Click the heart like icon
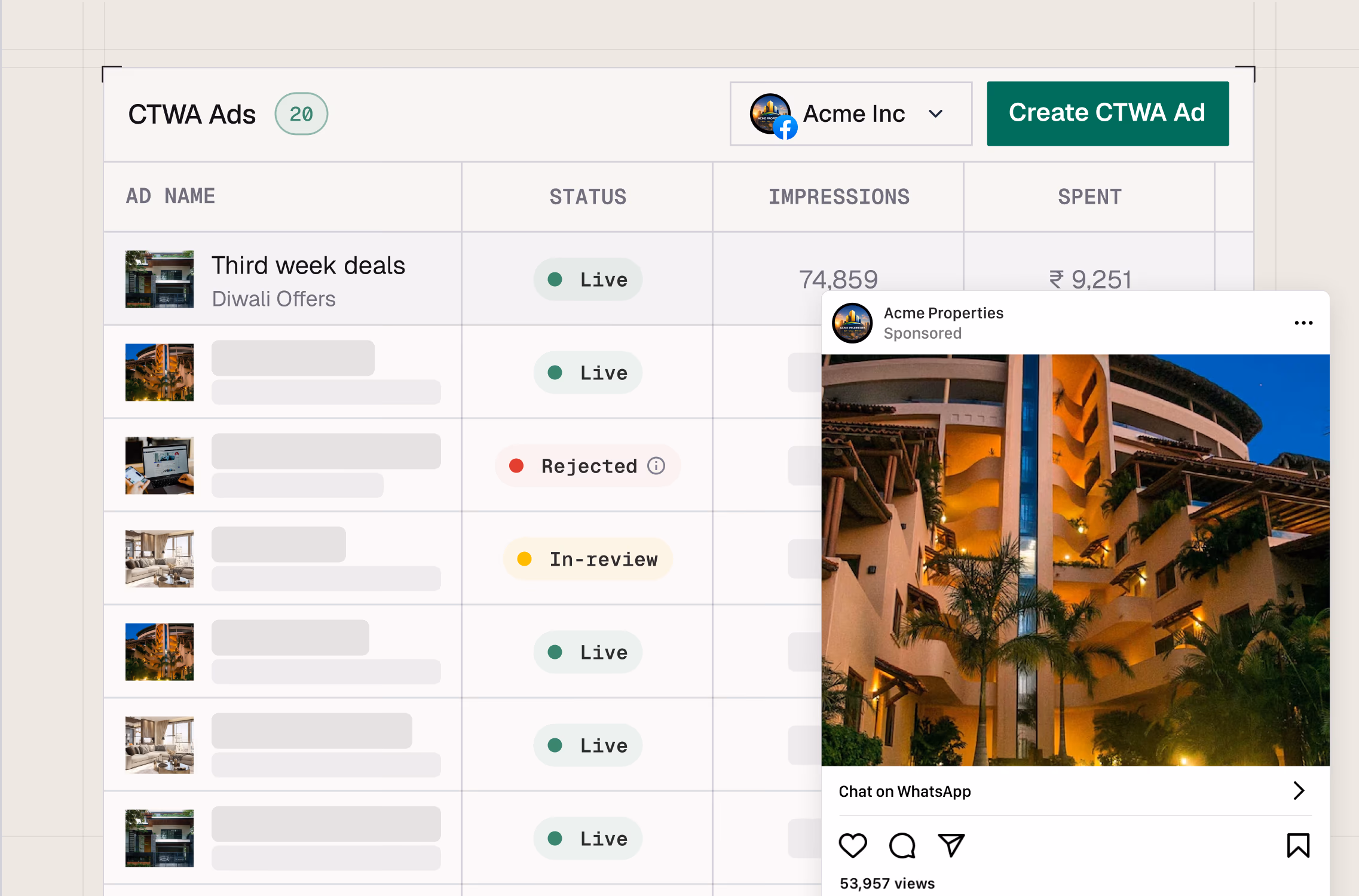Image resolution: width=1359 pixels, height=896 pixels. [852, 846]
